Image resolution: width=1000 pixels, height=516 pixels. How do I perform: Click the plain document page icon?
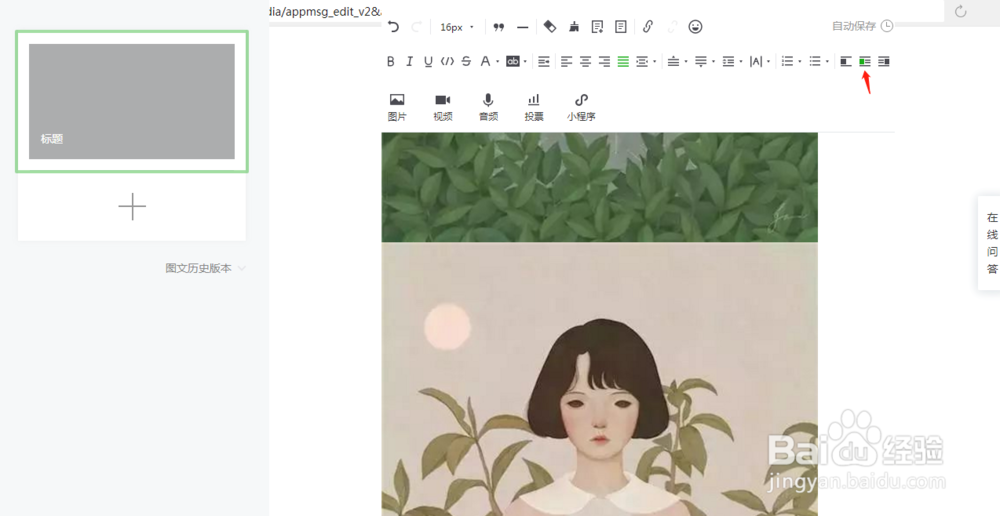tap(621, 27)
